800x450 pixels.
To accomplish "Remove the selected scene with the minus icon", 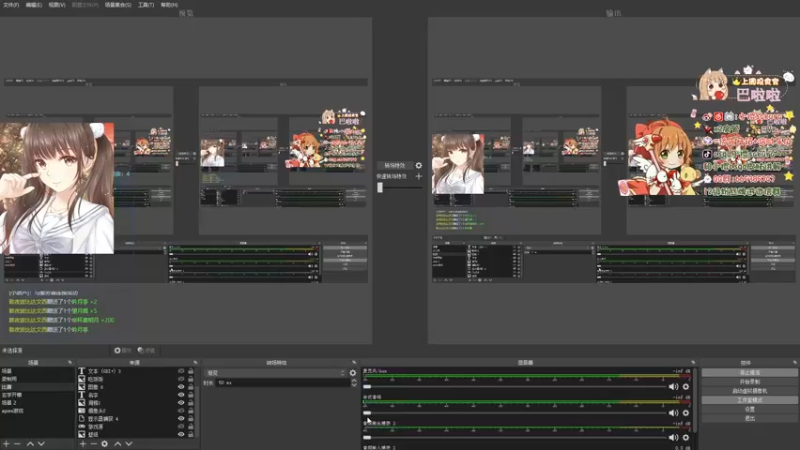I will click(17, 444).
